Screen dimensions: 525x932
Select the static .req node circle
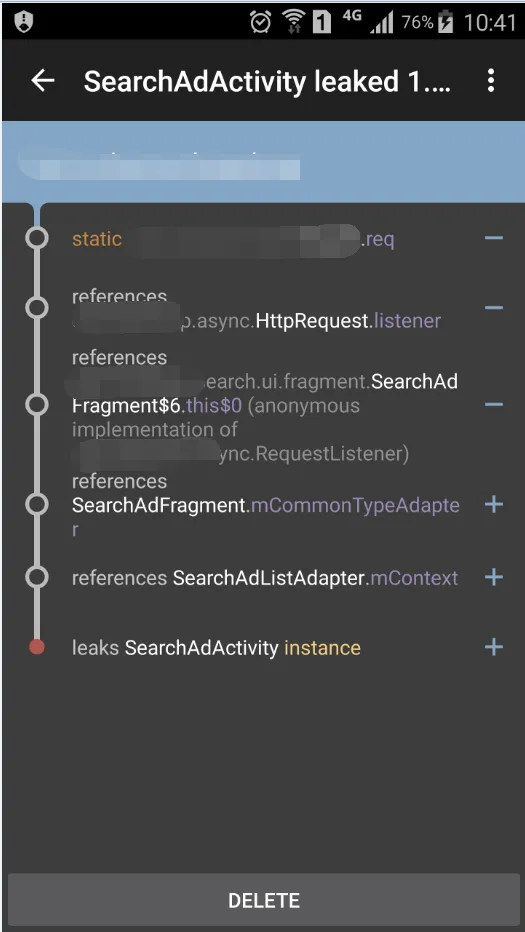click(x=37, y=238)
